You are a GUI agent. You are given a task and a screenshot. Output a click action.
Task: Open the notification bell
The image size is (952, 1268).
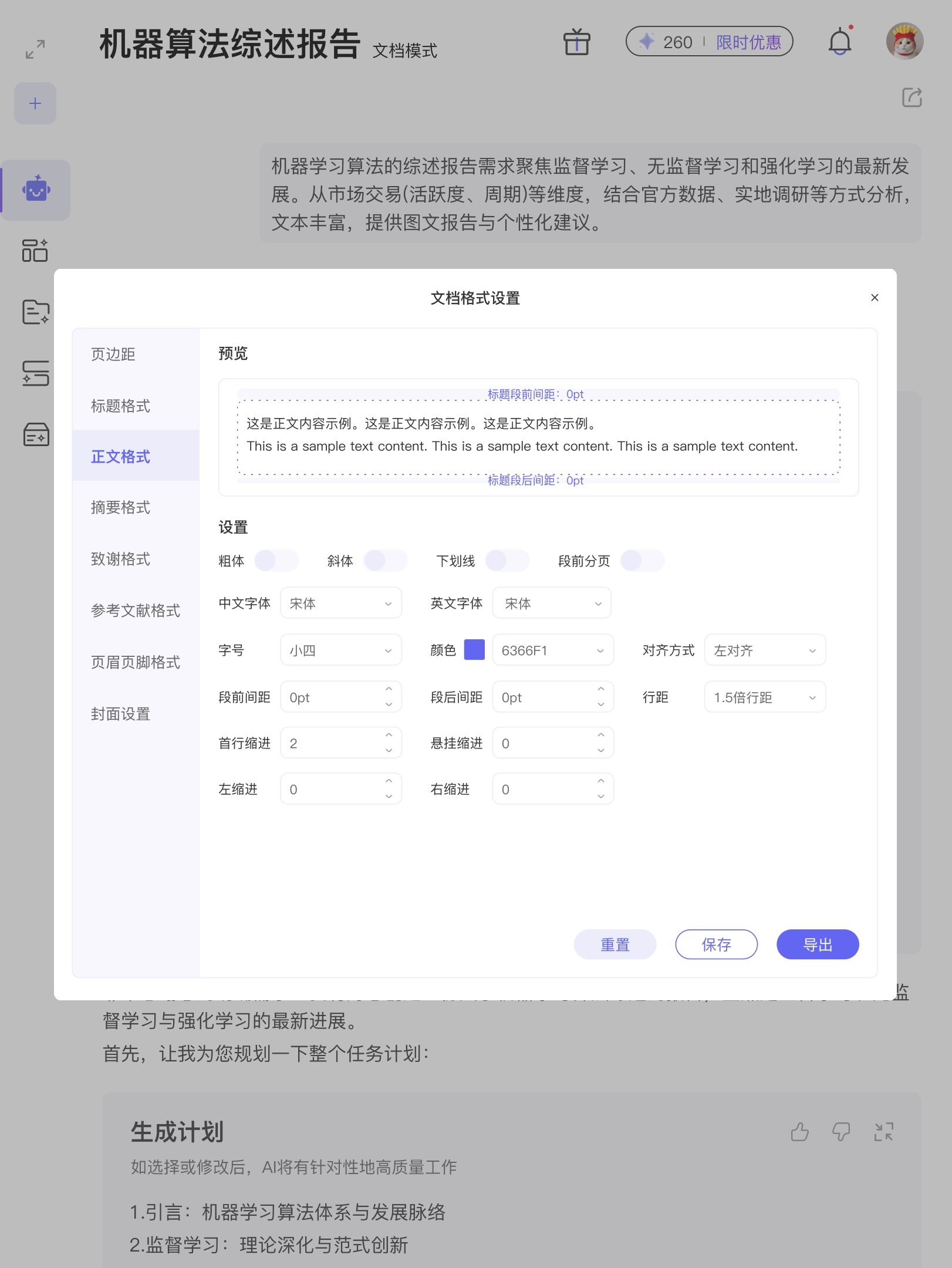[840, 42]
